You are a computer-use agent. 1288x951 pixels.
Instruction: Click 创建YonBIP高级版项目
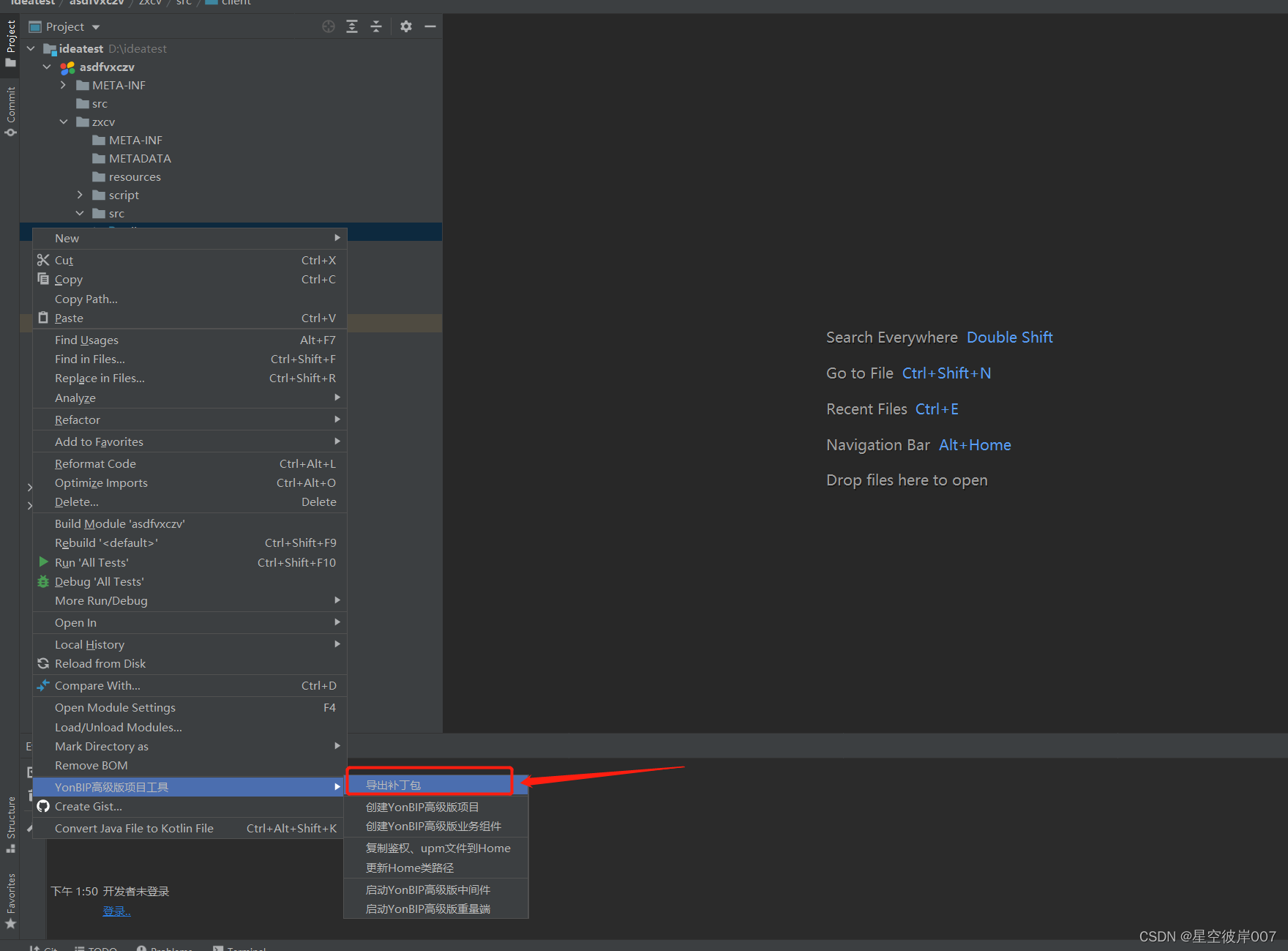pyautogui.click(x=436, y=807)
